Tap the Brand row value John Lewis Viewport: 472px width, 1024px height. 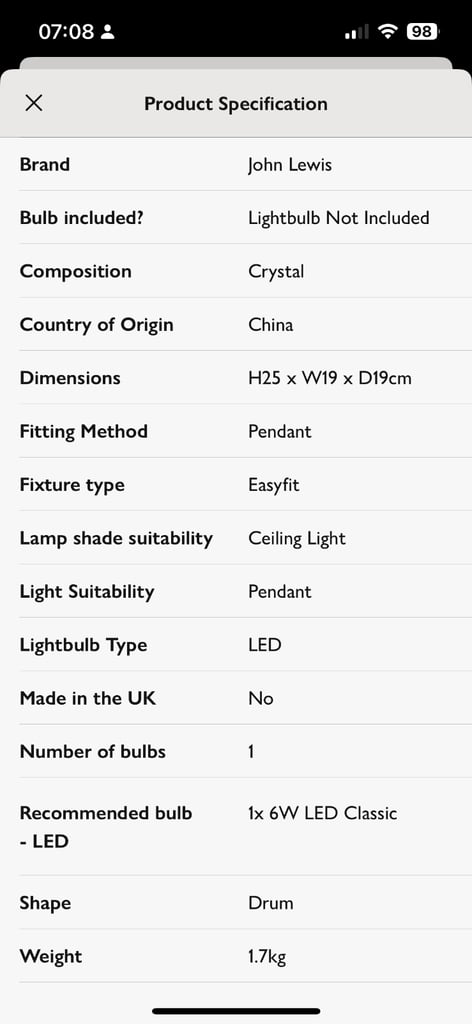pyautogui.click(x=290, y=165)
